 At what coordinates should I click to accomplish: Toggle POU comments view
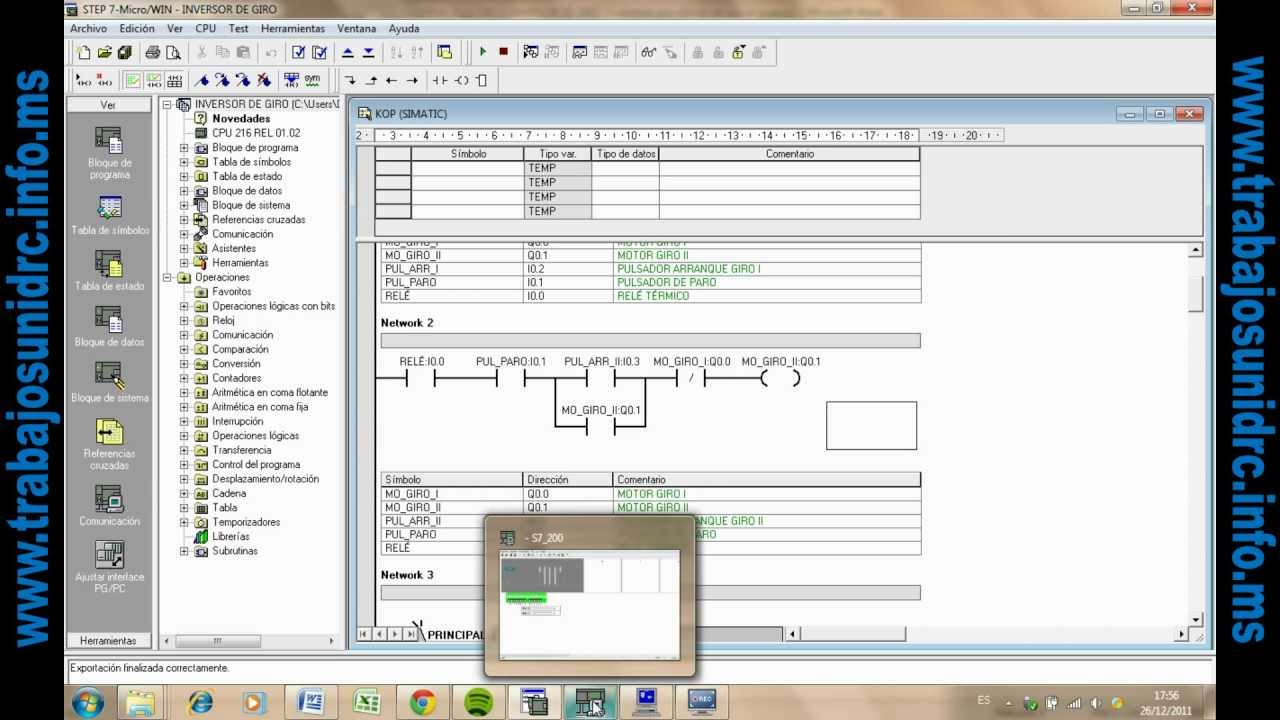pos(132,80)
